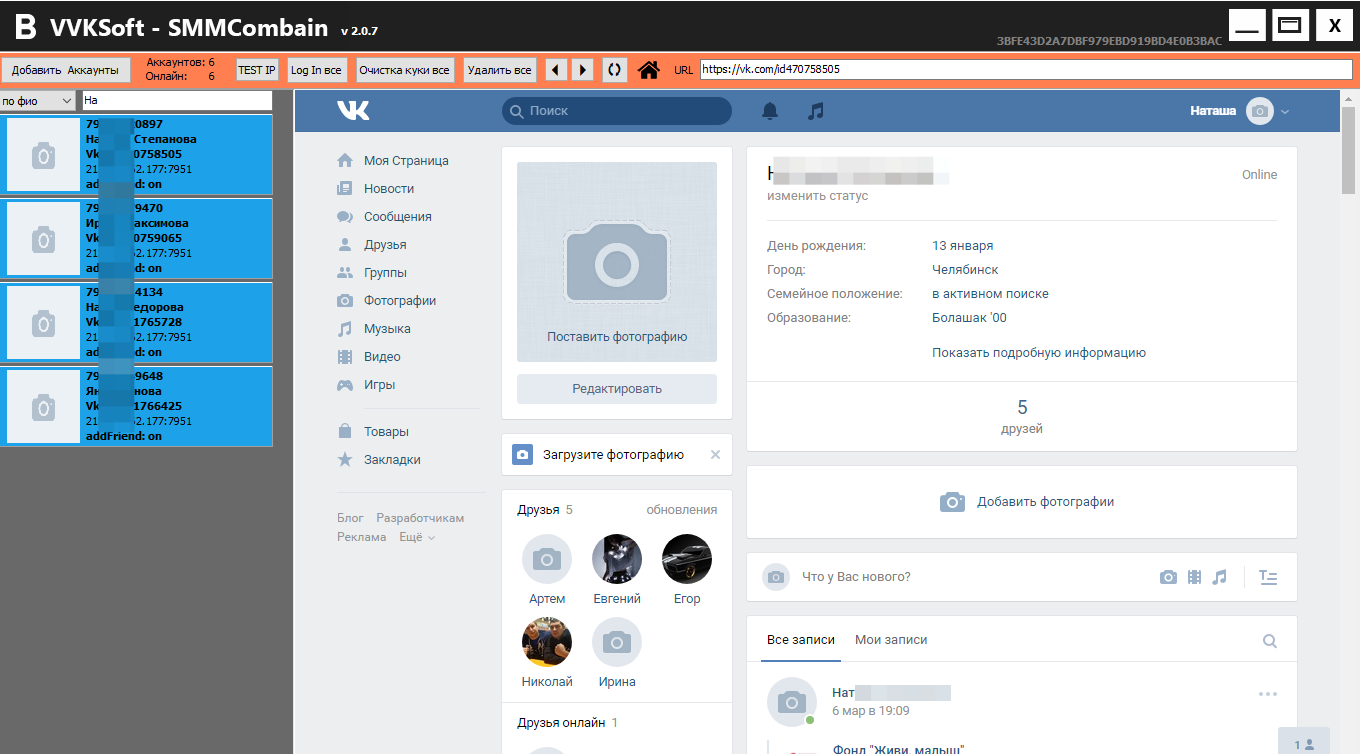Dismiss the Загрузите фотографию prompt
1360x754 pixels.
[x=715, y=455]
